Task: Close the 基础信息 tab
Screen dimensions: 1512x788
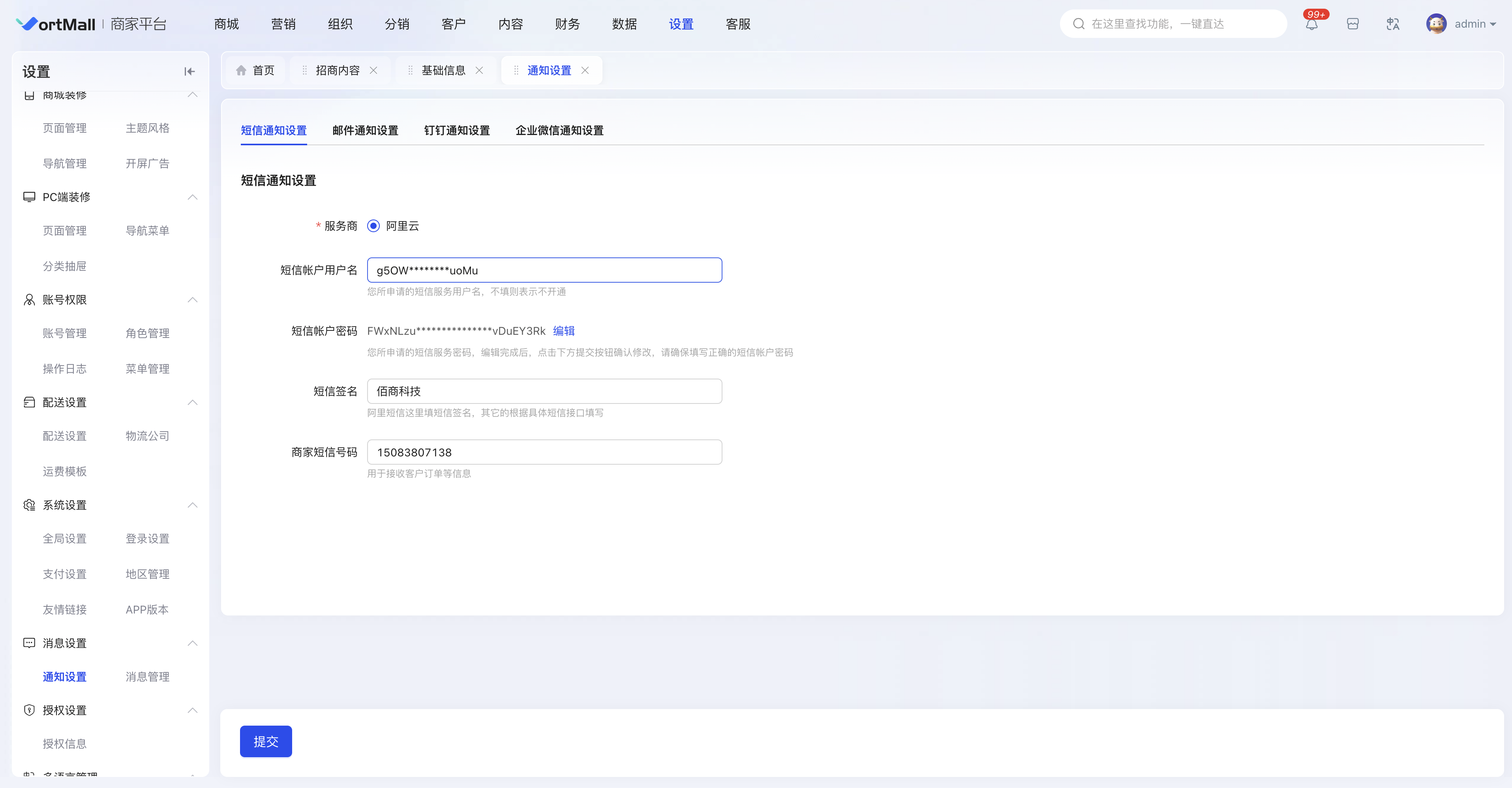Action: [x=480, y=70]
